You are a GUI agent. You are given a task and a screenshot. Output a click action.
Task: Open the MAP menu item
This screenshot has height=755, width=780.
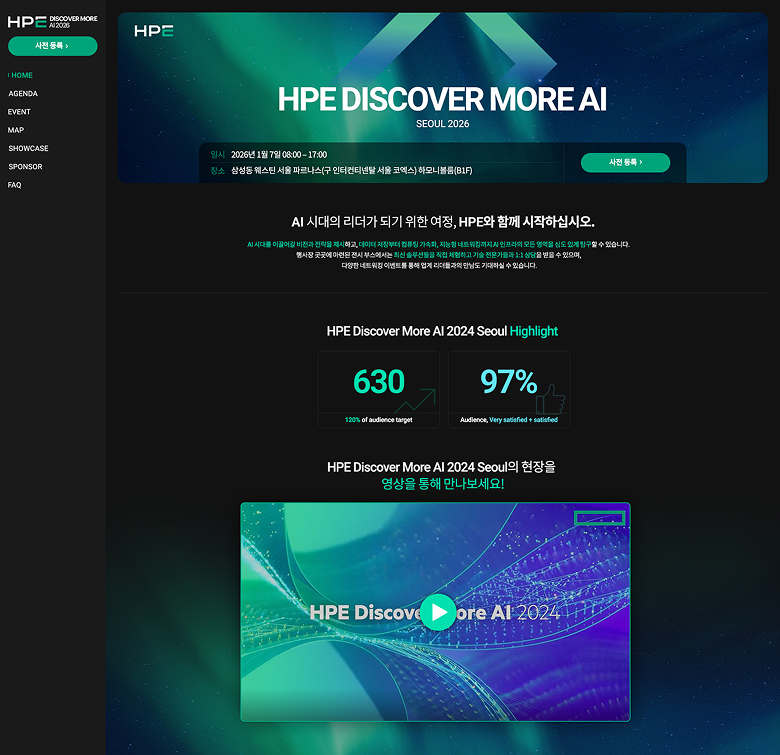[15, 130]
